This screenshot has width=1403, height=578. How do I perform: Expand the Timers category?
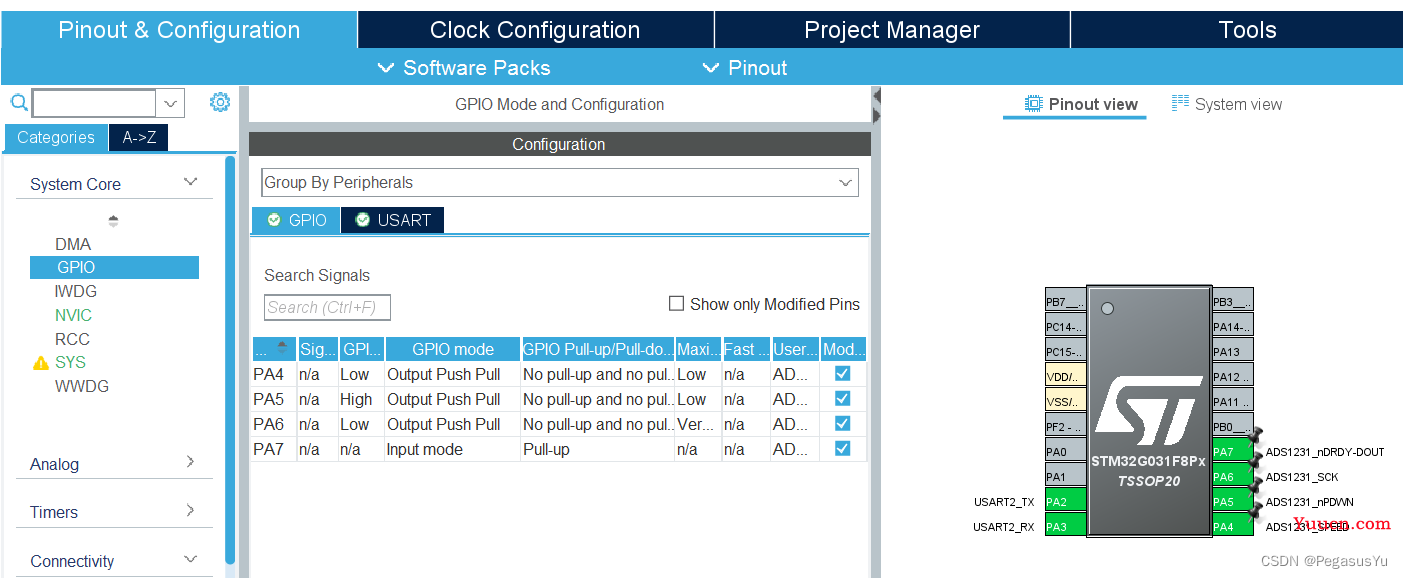[190, 510]
